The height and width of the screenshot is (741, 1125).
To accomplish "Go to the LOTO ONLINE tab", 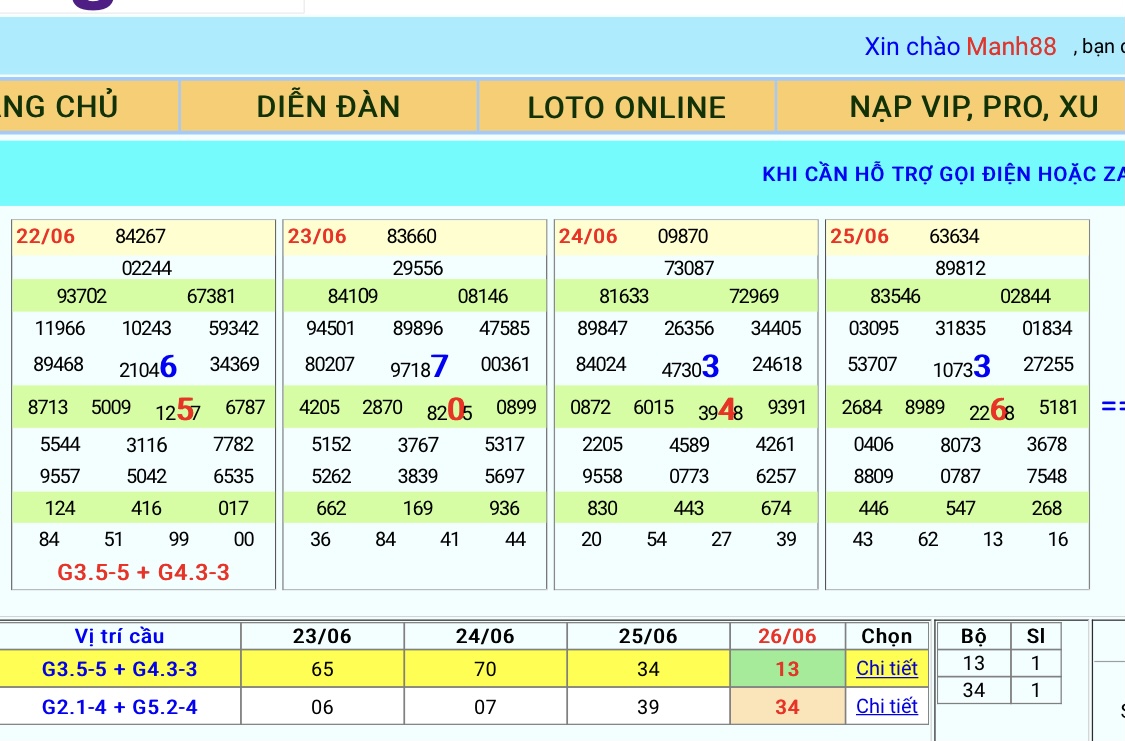I will (627, 107).
